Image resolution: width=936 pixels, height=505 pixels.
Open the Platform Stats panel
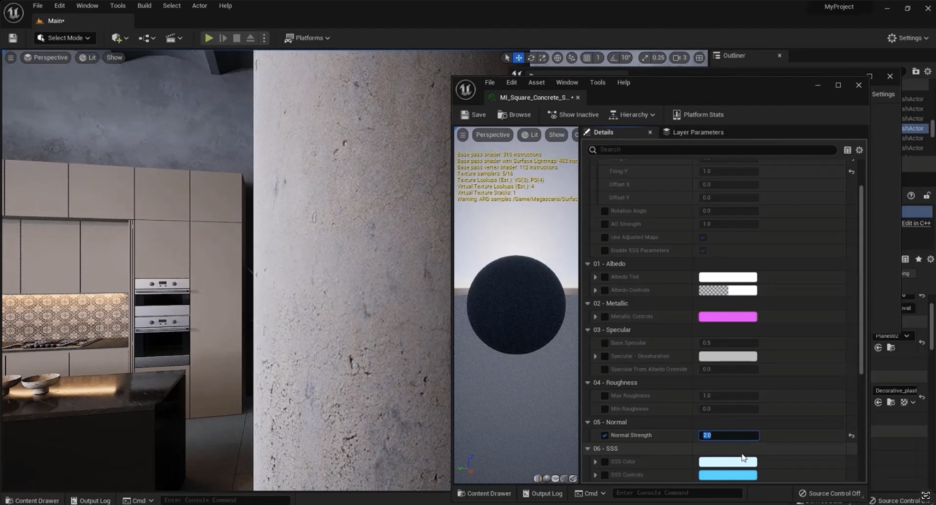point(698,115)
